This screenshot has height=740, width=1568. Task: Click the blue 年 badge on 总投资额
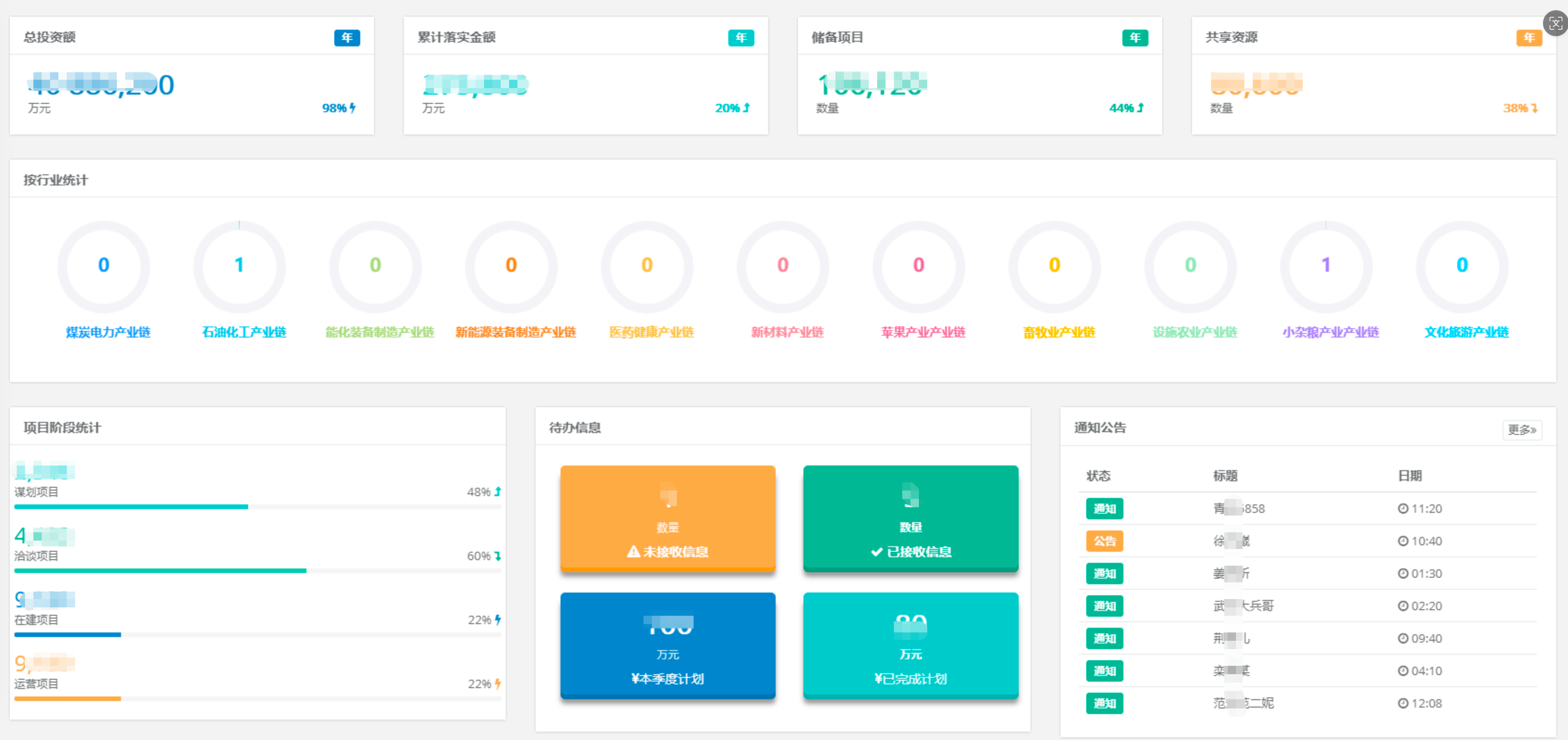347,38
